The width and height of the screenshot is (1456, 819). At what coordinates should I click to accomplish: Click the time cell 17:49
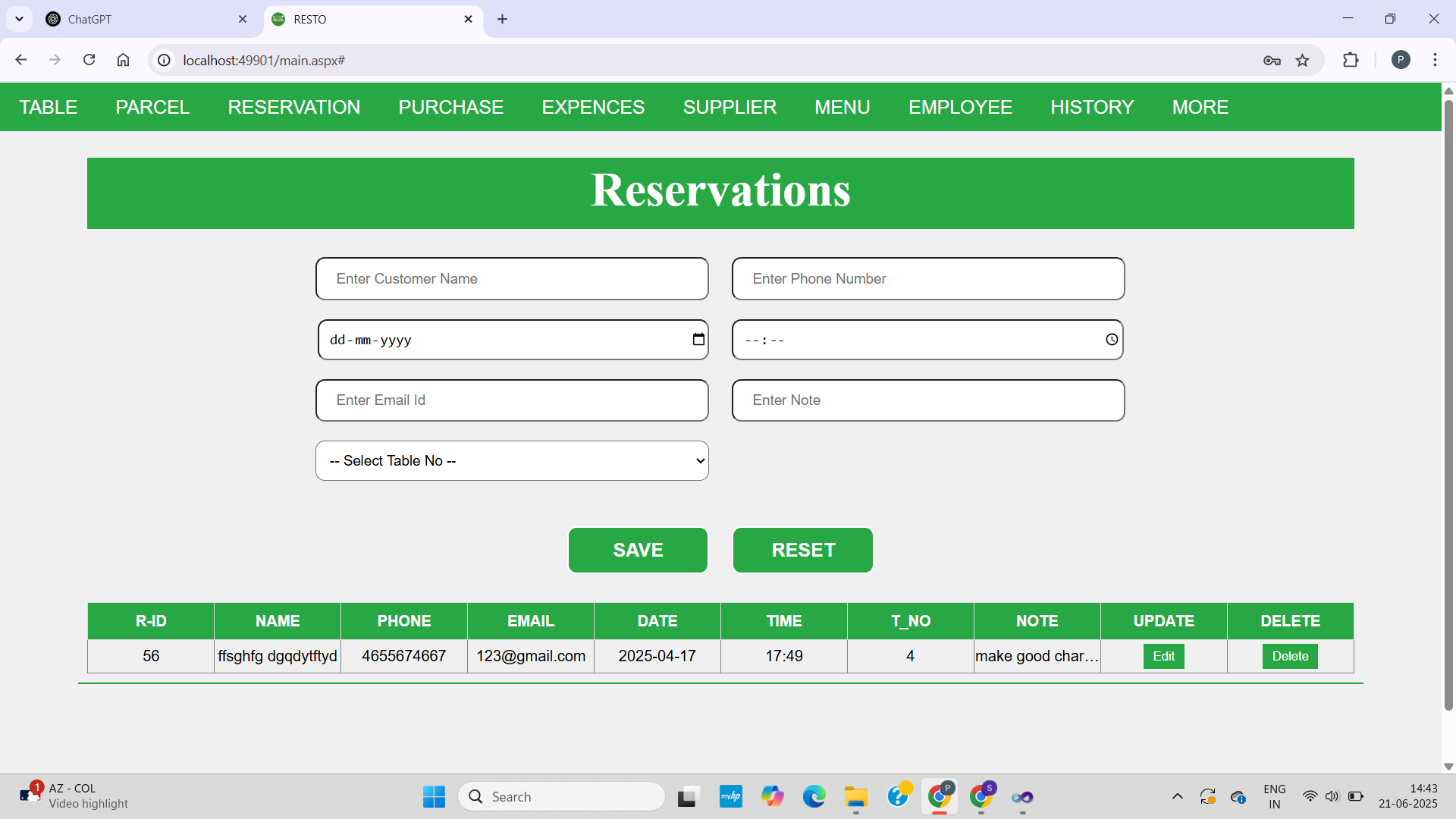(x=784, y=656)
